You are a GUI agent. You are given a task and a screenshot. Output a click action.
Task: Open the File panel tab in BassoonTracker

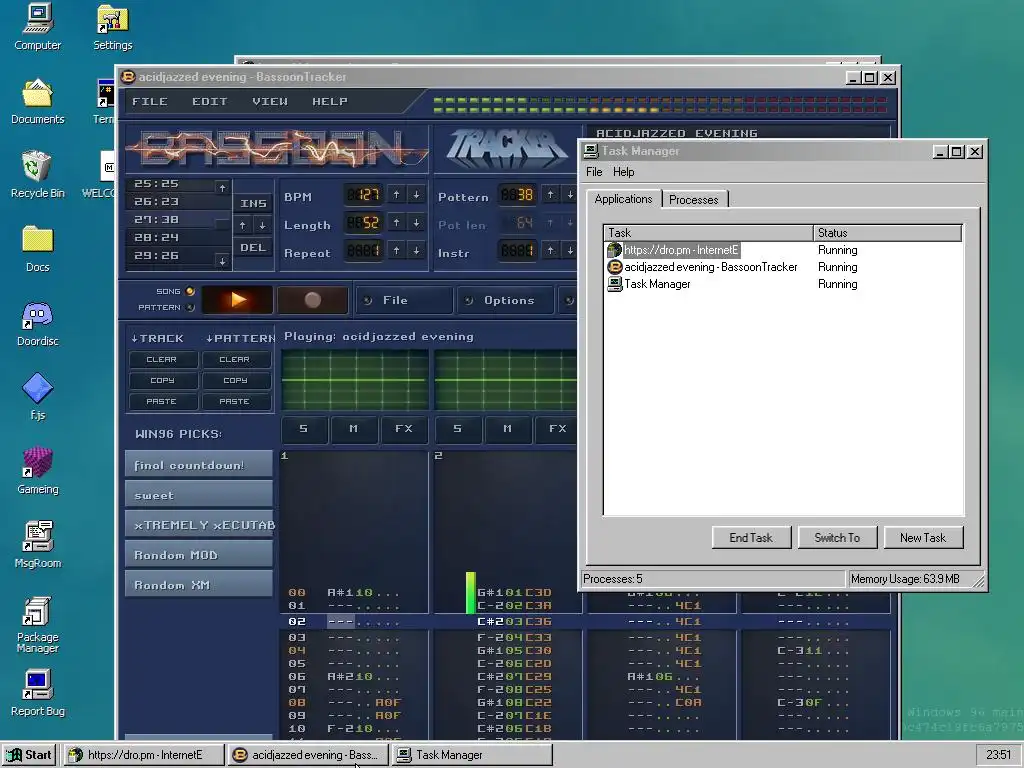coord(404,300)
